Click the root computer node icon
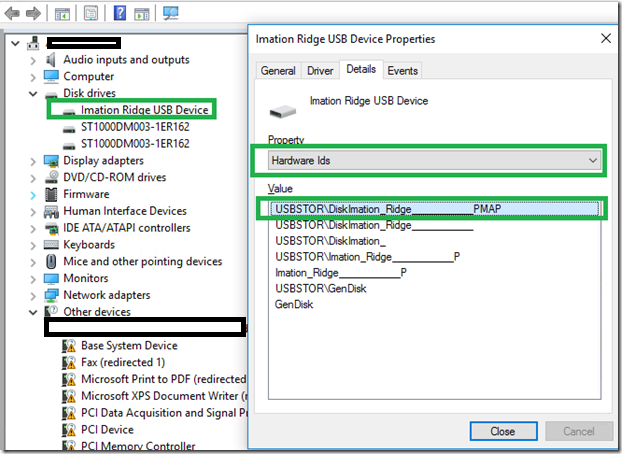This screenshot has width=622, height=454. click(33, 43)
